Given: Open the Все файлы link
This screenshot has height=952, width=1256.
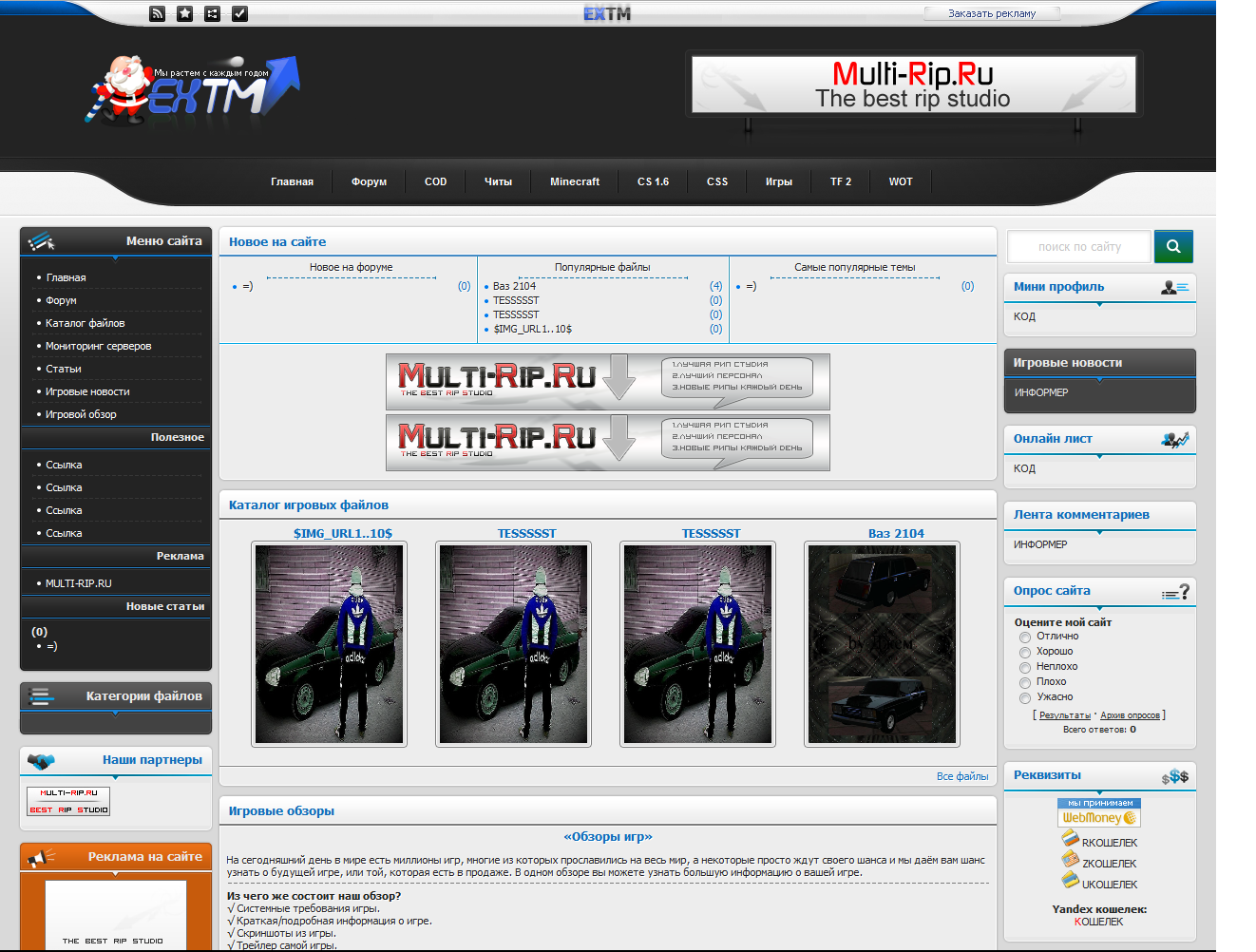Looking at the screenshot, I should point(961,776).
